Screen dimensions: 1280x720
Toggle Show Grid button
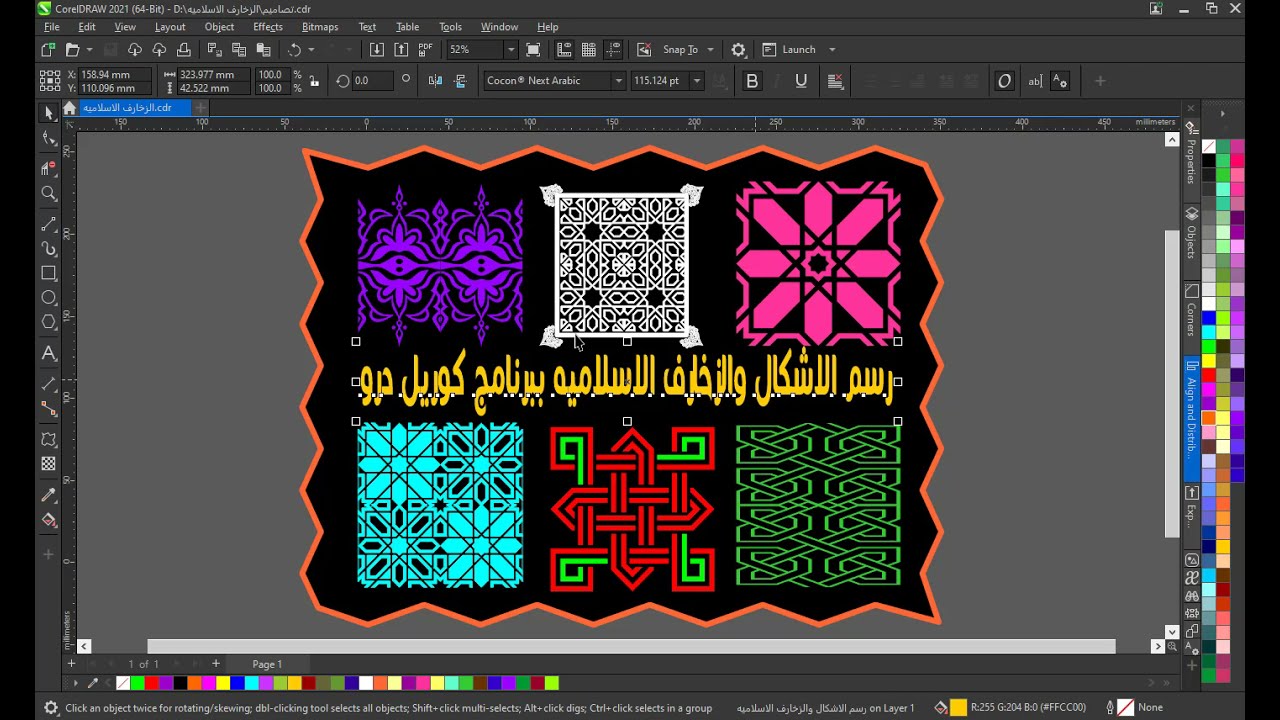pos(589,49)
